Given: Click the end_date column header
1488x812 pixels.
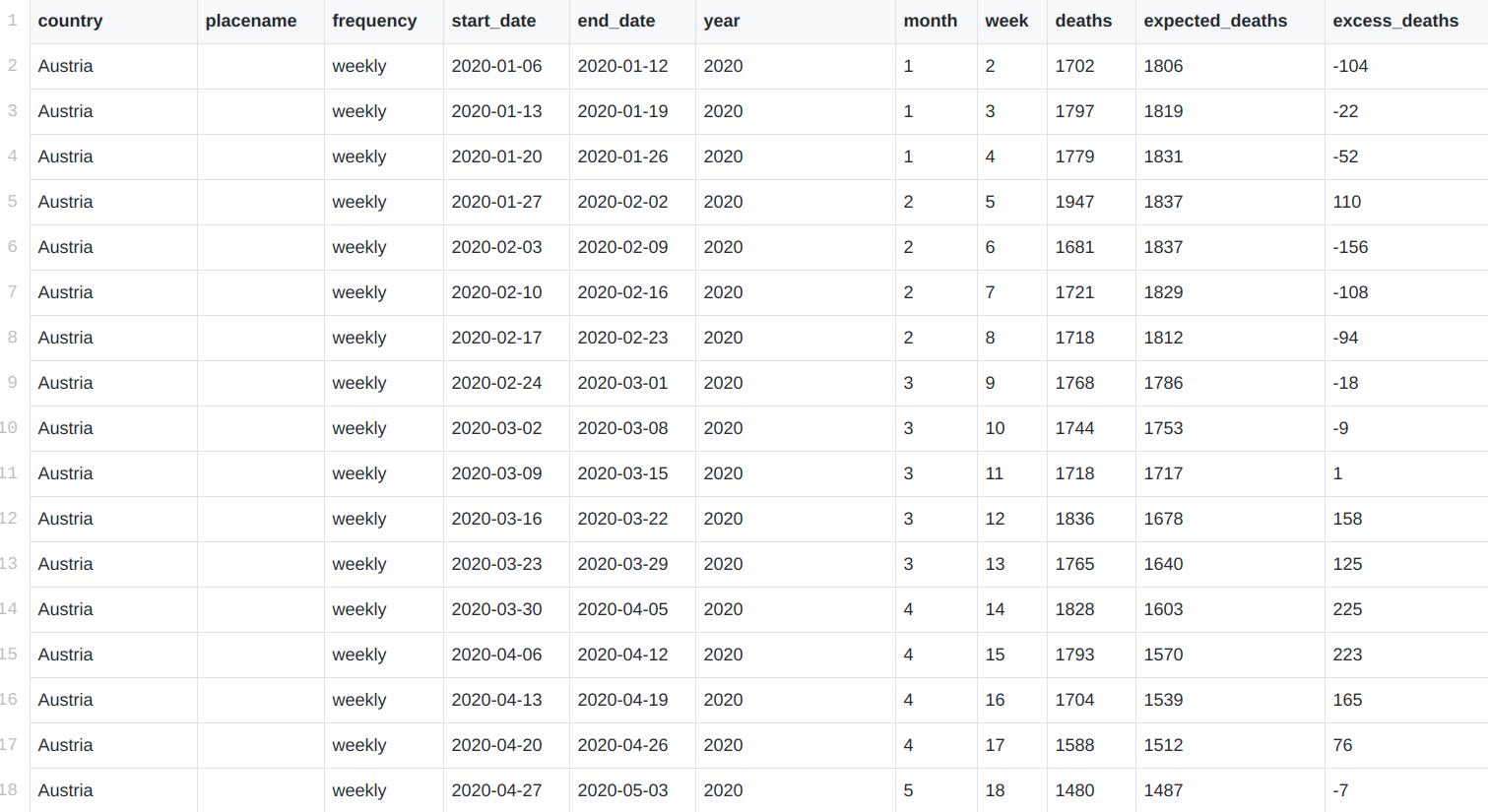Looking at the screenshot, I should click(x=615, y=21).
